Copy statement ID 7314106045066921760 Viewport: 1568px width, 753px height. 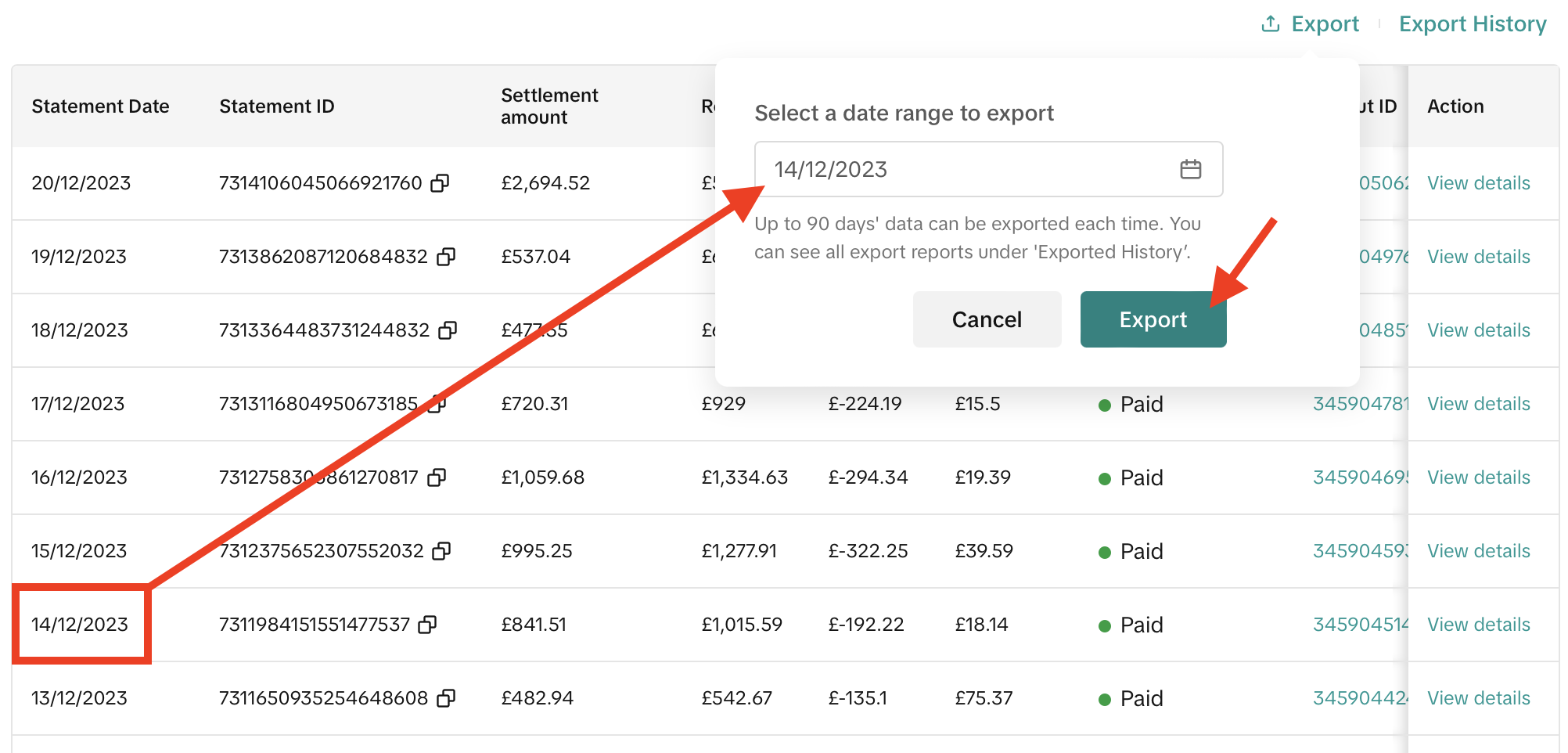click(441, 183)
